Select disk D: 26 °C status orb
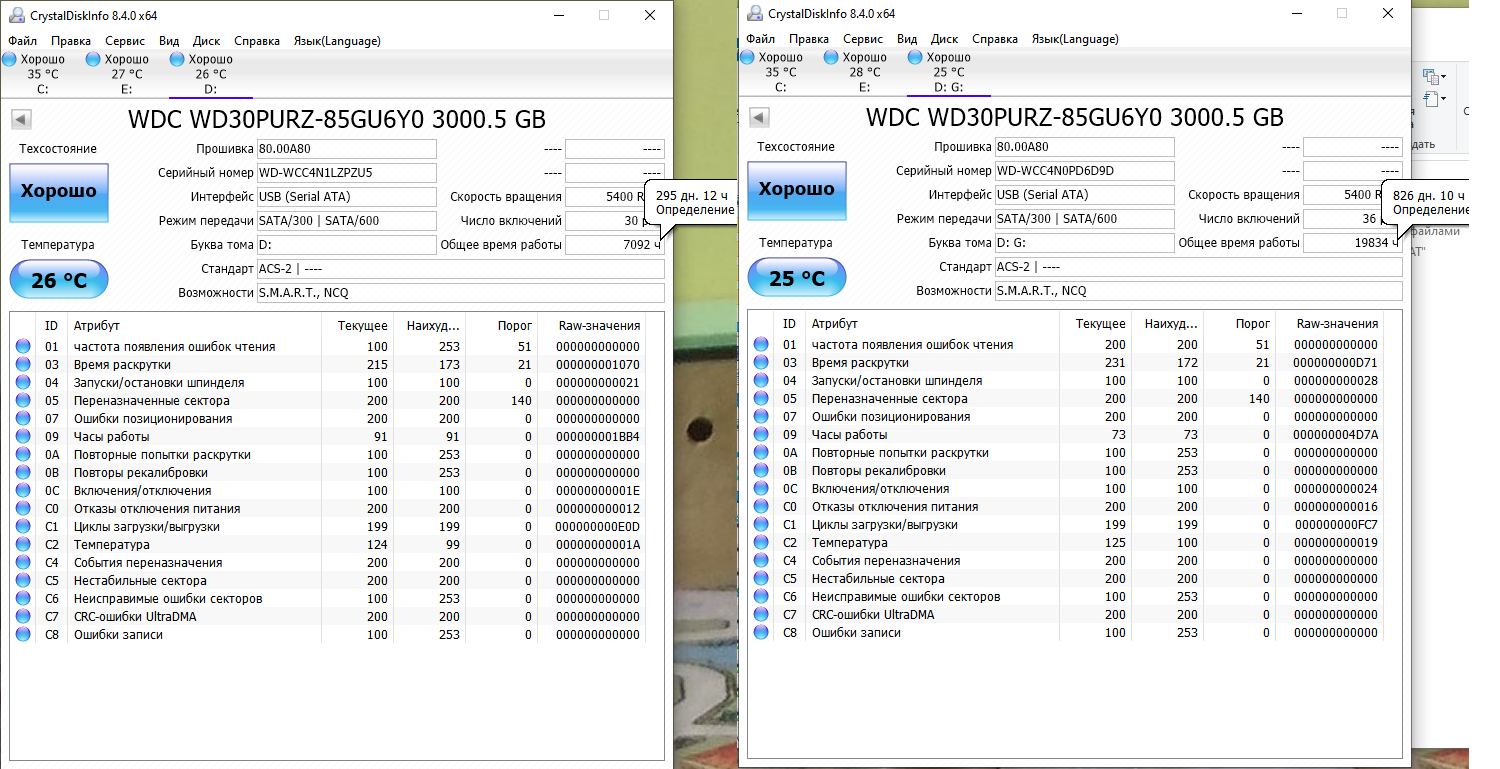 (177, 60)
